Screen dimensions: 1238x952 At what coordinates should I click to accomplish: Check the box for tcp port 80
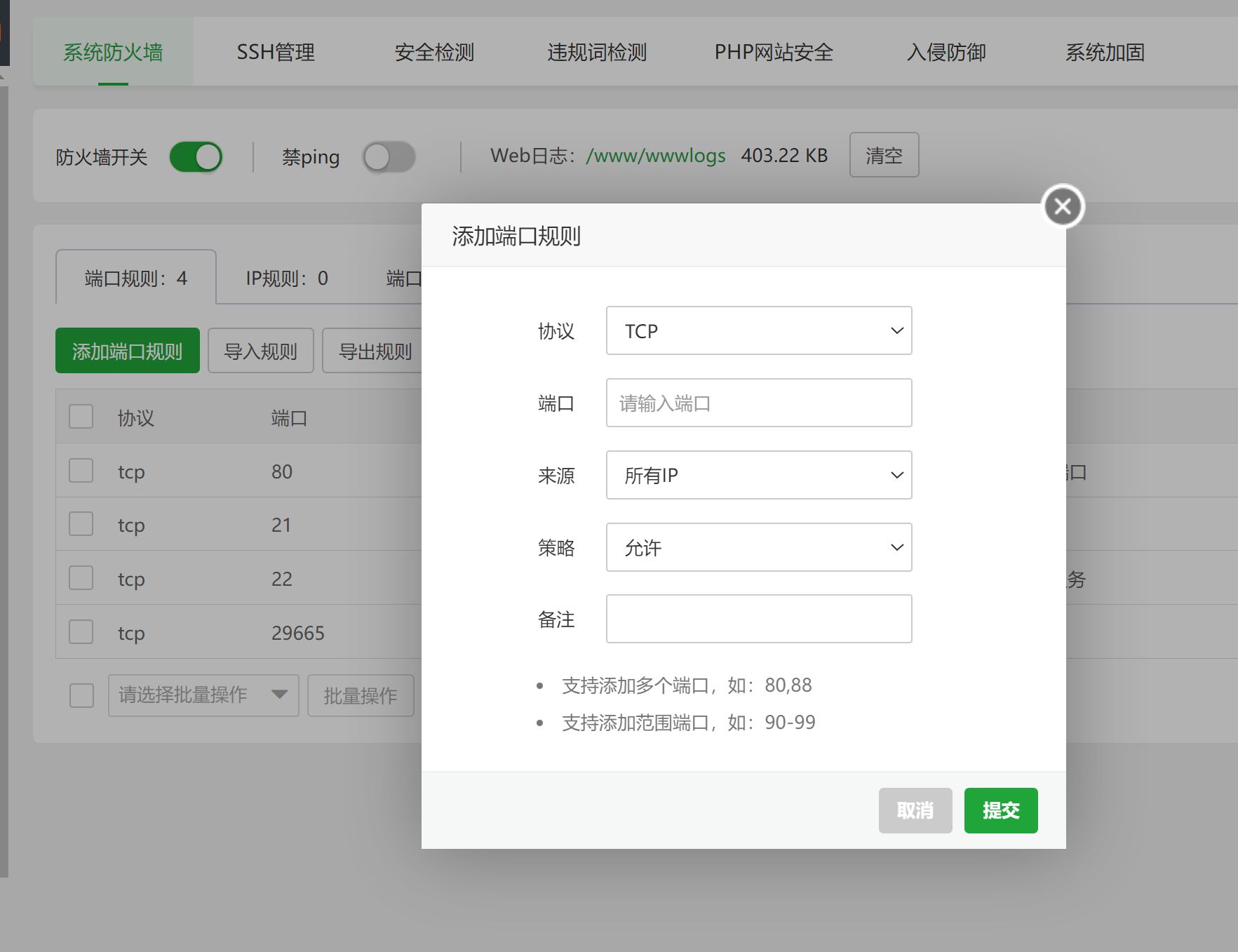(81, 470)
